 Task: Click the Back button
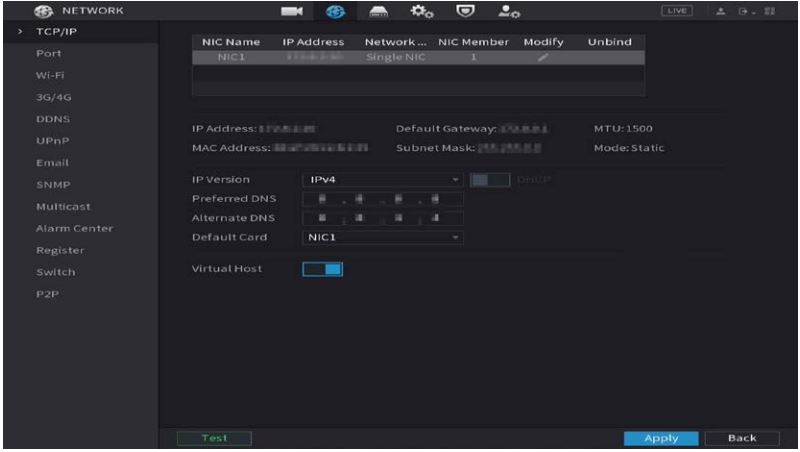[x=742, y=438]
